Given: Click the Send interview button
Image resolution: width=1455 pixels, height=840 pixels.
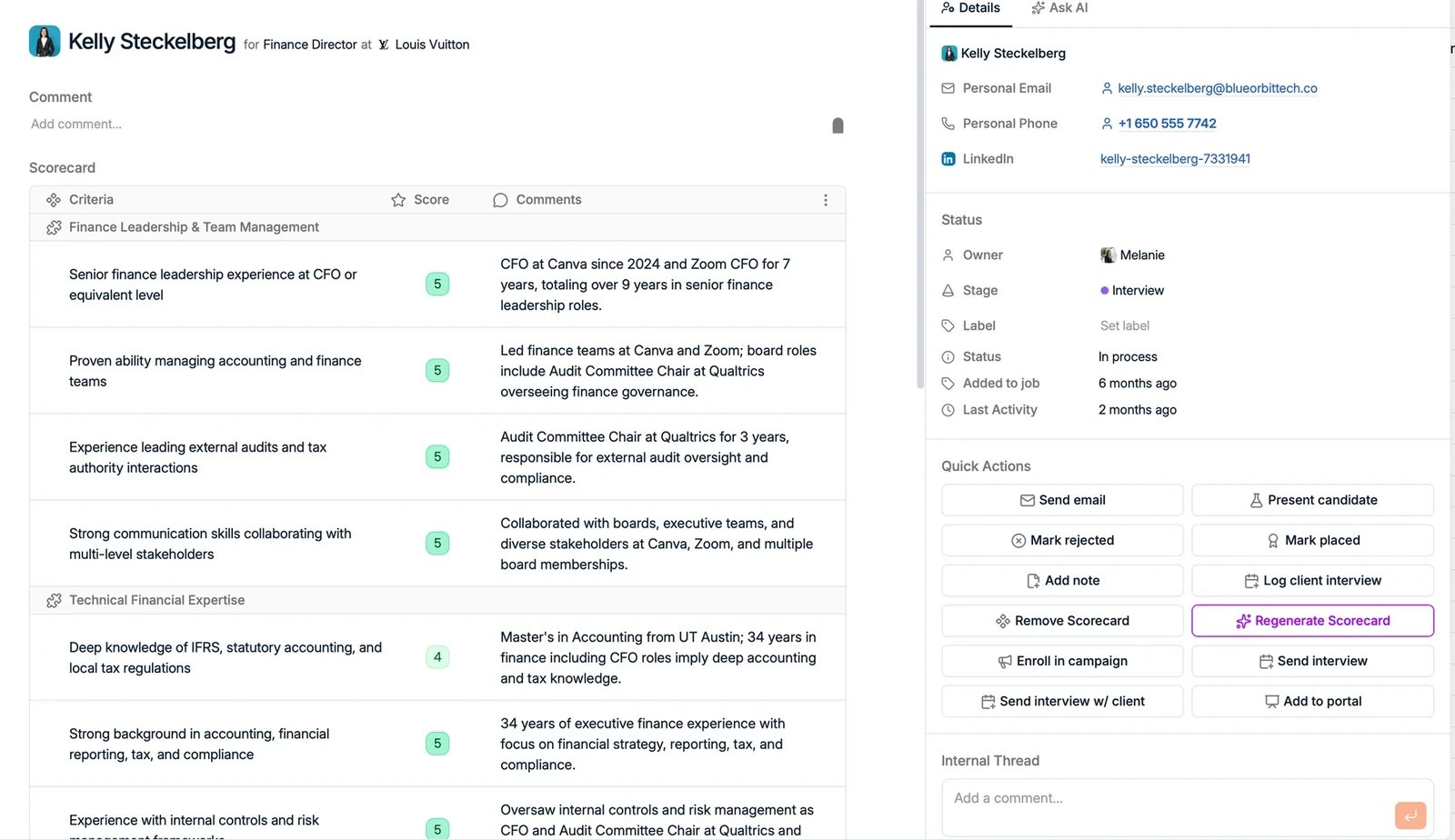Looking at the screenshot, I should (1313, 661).
